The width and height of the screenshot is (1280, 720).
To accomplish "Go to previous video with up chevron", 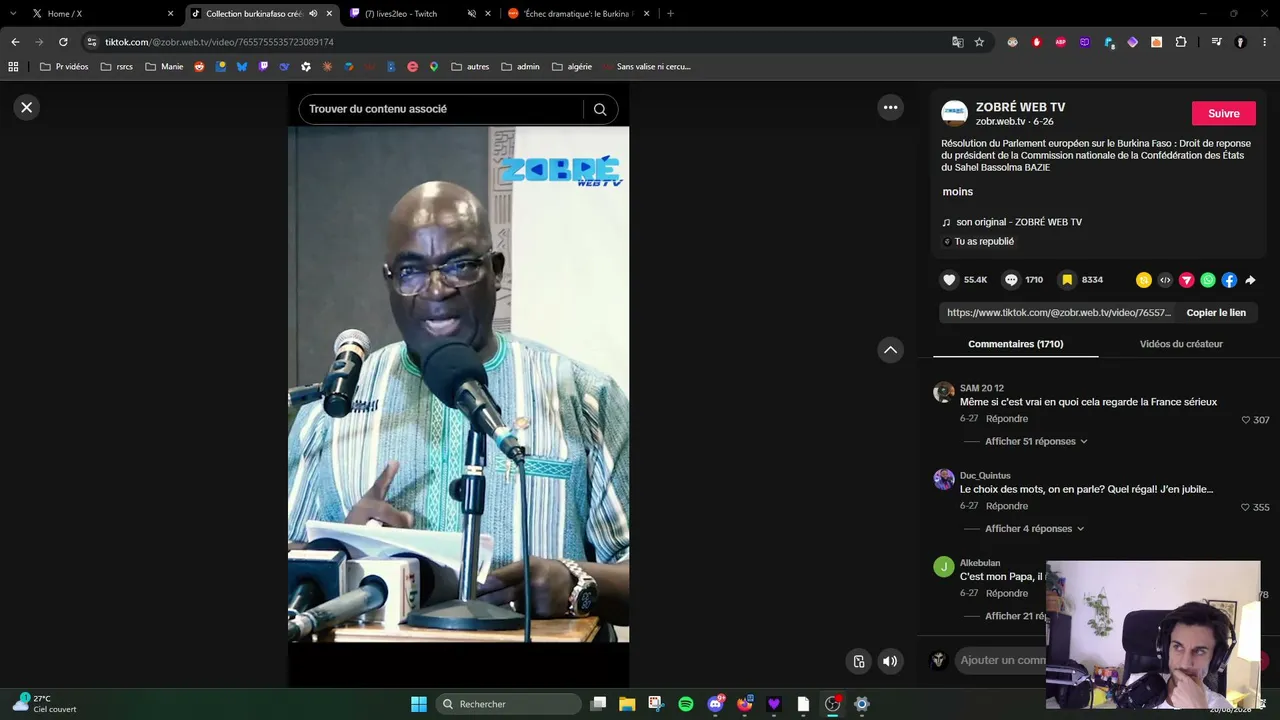I will (890, 350).
